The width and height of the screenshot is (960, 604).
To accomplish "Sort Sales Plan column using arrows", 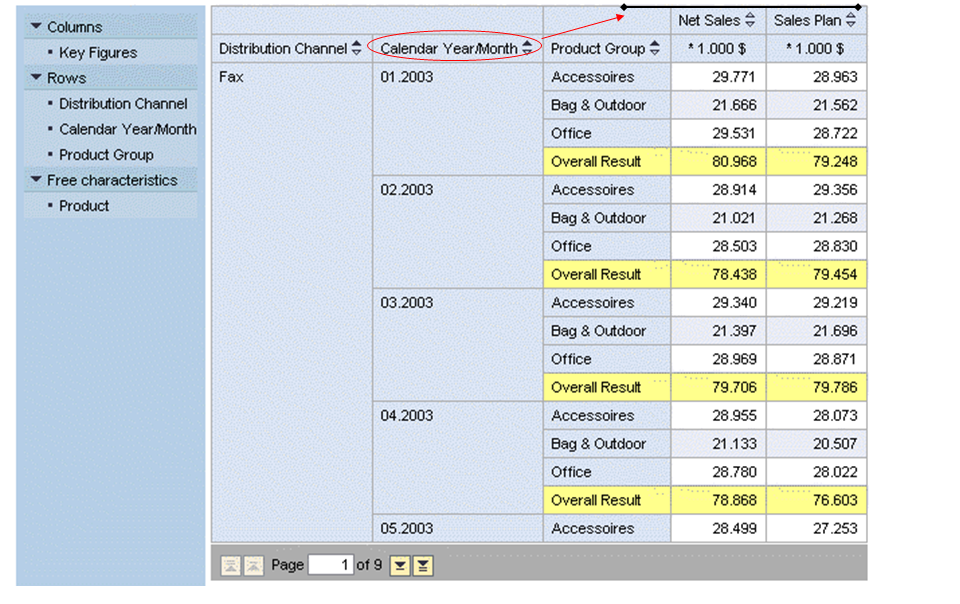I will tap(851, 20).
